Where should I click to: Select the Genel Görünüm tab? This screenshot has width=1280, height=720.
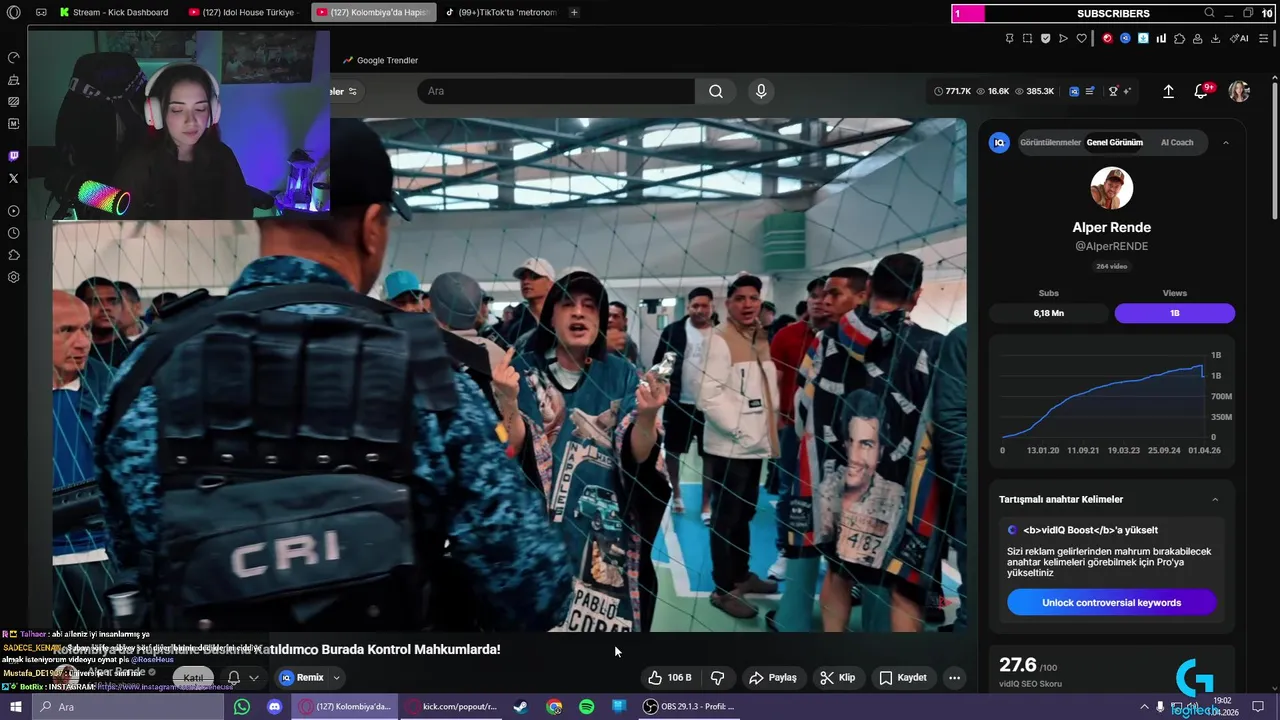point(1114,142)
